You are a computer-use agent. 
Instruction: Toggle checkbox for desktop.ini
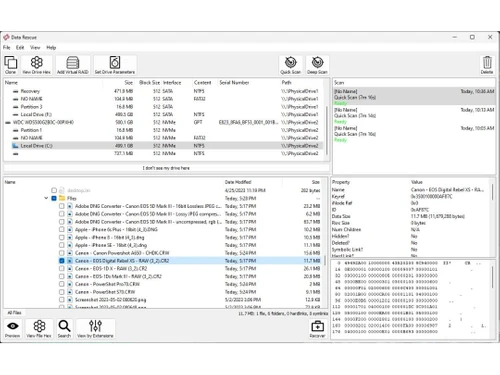(54, 190)
